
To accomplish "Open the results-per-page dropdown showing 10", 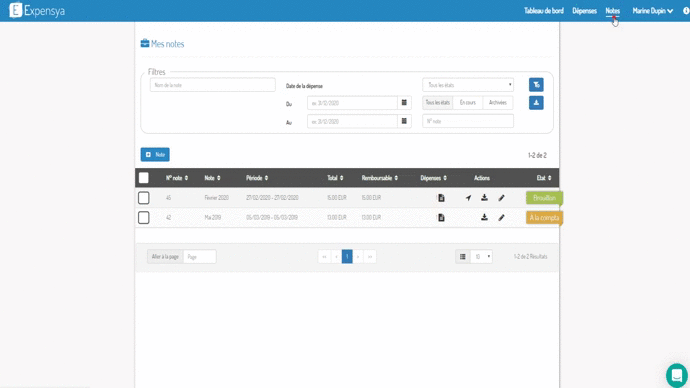I will coord(481,256).
